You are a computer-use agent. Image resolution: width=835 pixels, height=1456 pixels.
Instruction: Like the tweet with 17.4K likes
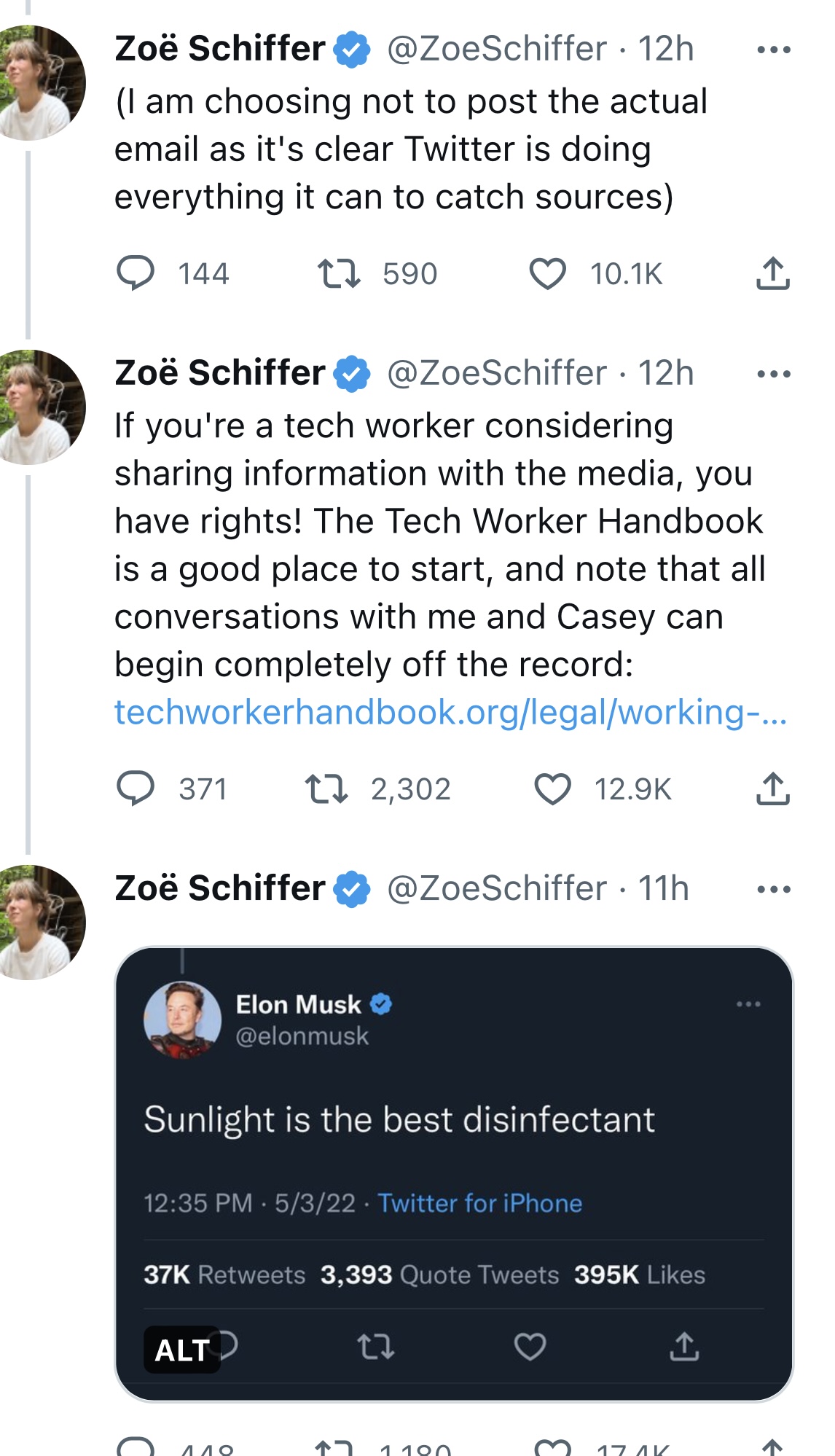[552, 1447]
